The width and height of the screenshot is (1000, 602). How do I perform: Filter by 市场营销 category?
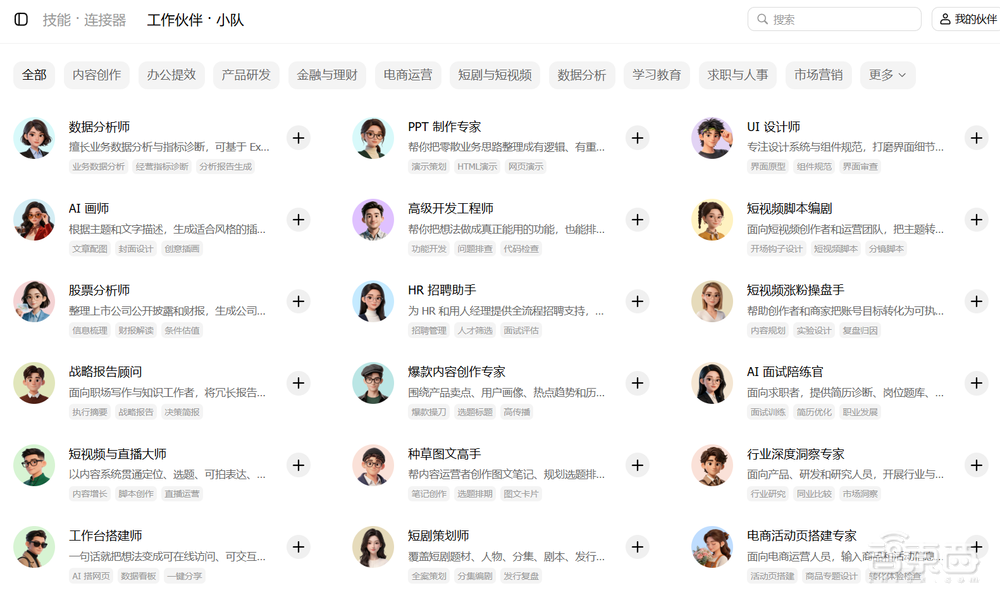(x=818, y=75)
